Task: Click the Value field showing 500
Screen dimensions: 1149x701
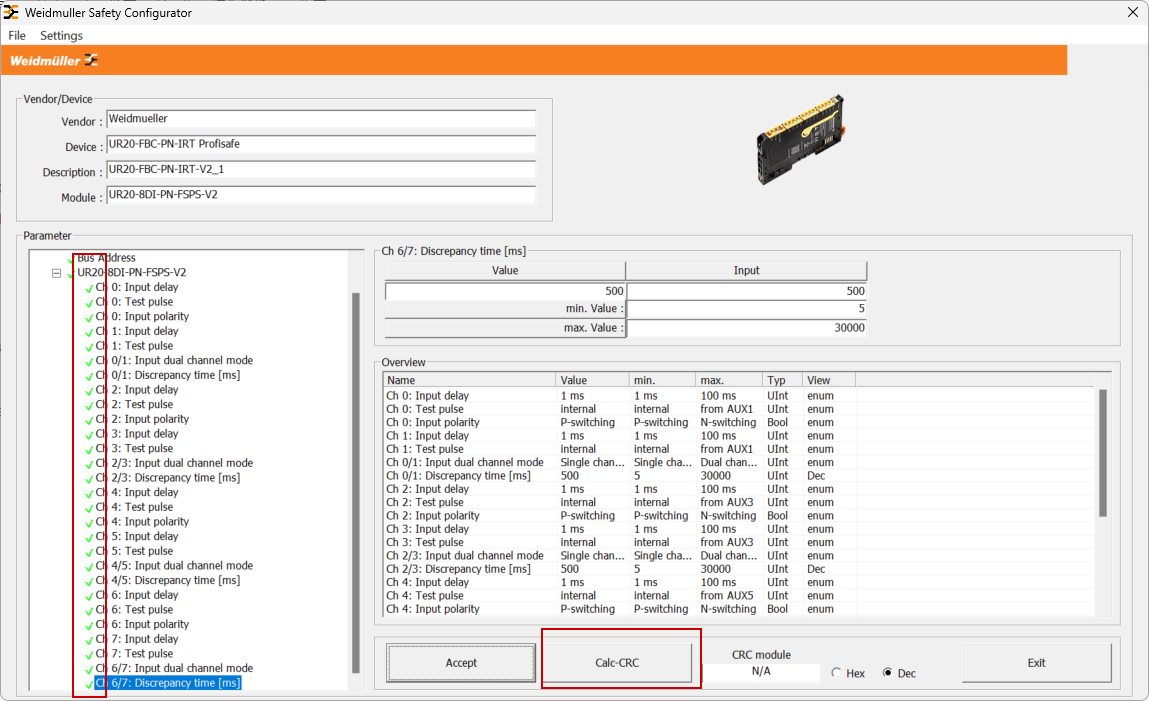Action: tap(505, 291)
